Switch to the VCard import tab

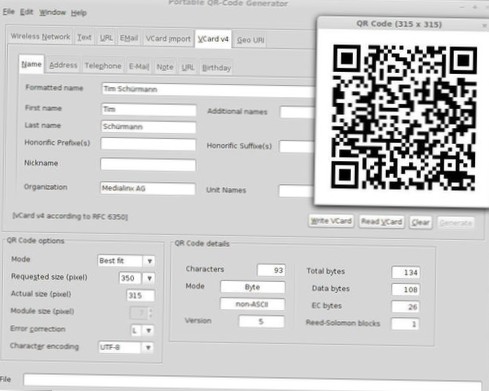(x=168, y=39)
